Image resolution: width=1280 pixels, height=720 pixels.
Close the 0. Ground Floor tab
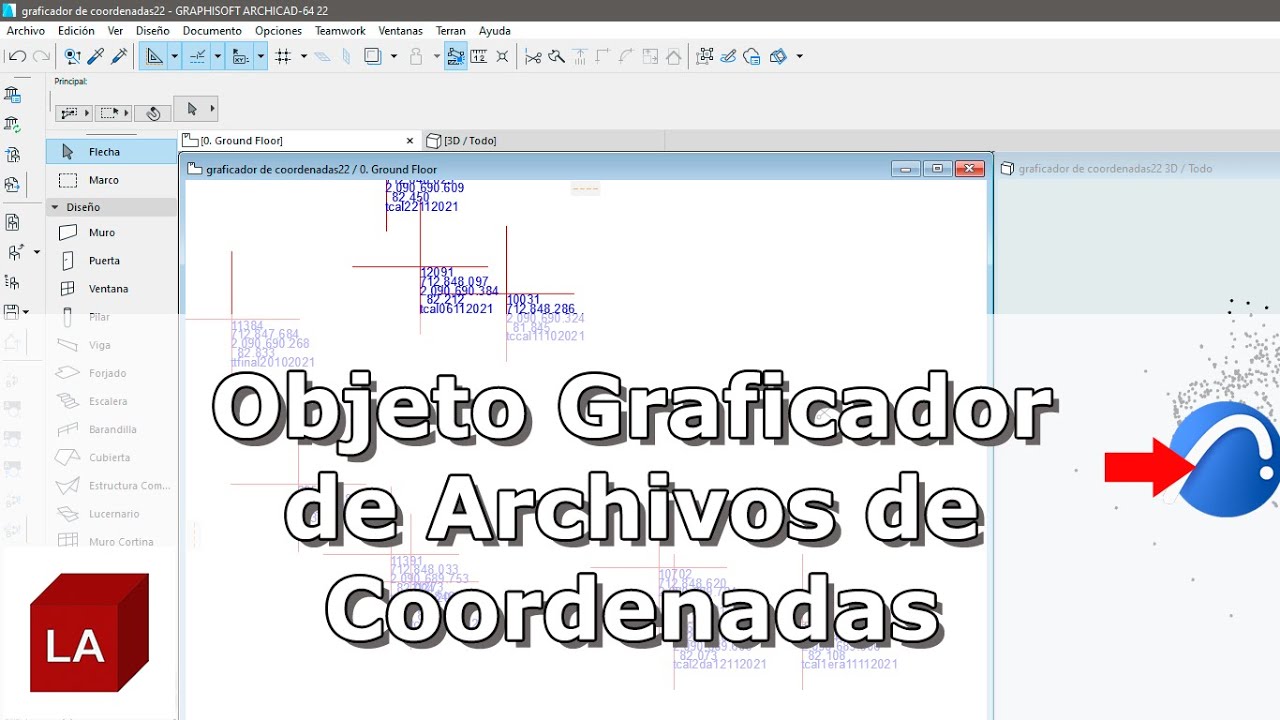click(x=409, y=141)
